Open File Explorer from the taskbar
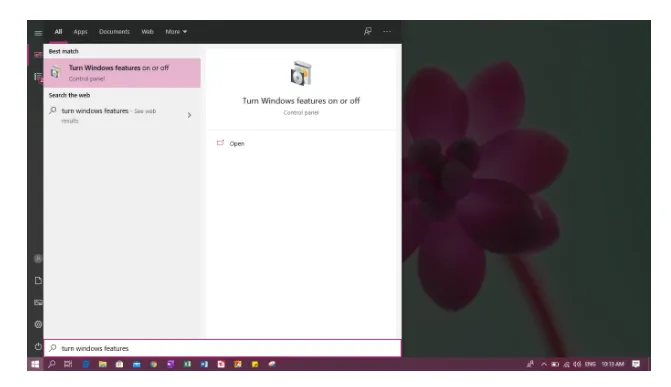 [x=103, y=364]
